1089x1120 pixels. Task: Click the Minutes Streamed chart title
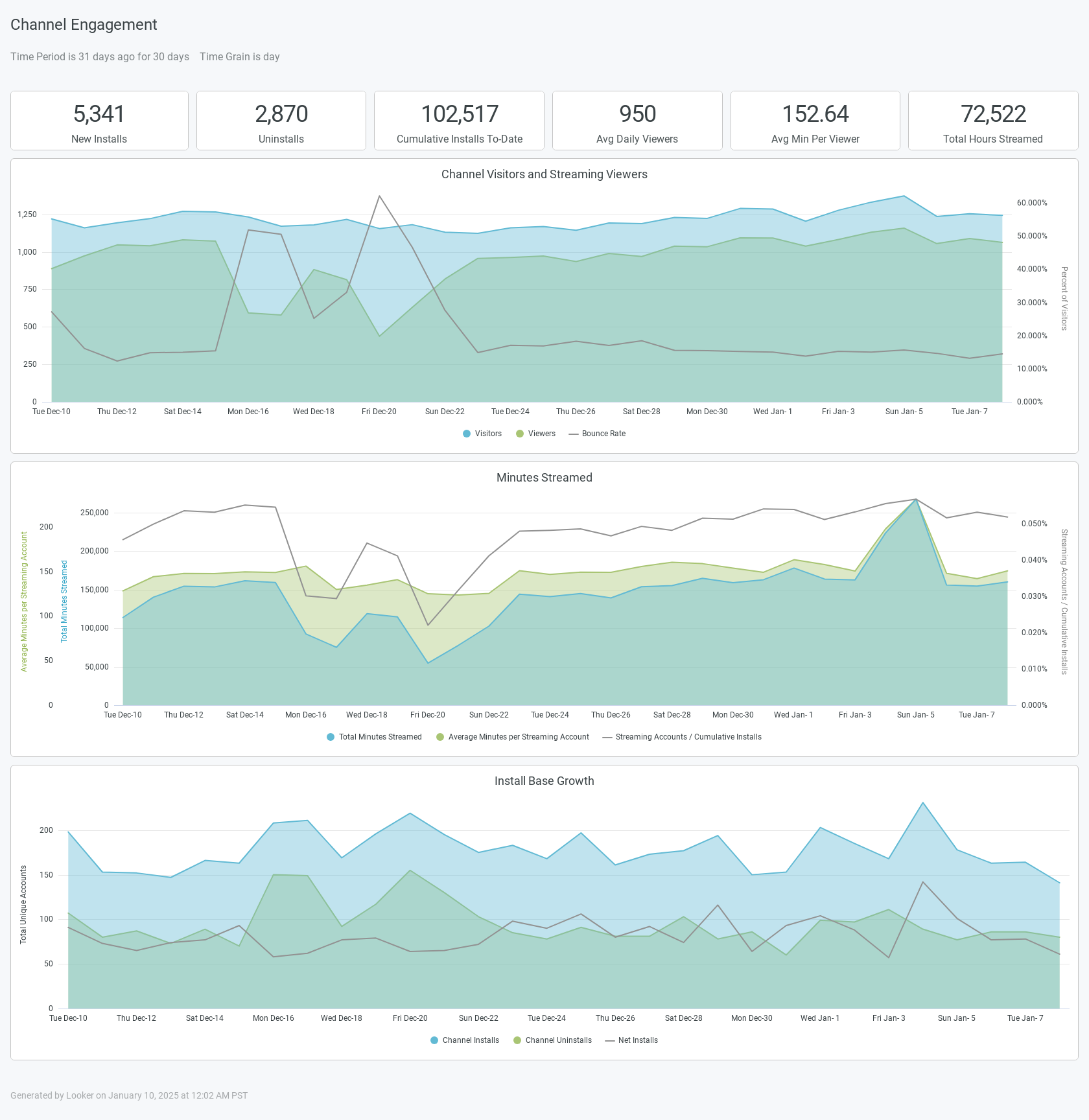pyautogui.click(x=544, y=478)
